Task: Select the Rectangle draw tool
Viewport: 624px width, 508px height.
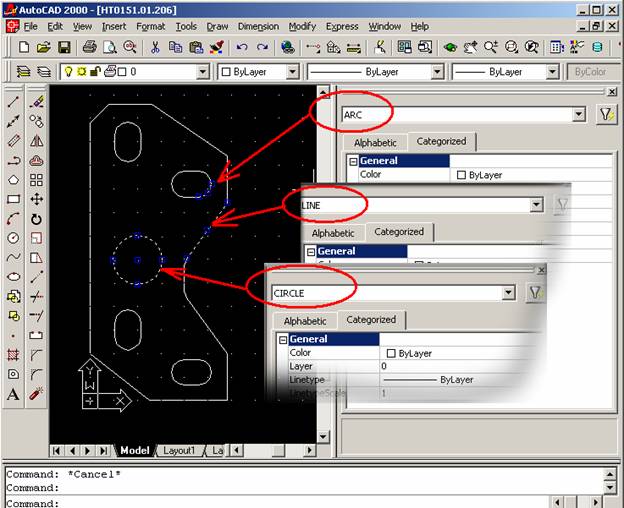Action: [x=13, y=199]
